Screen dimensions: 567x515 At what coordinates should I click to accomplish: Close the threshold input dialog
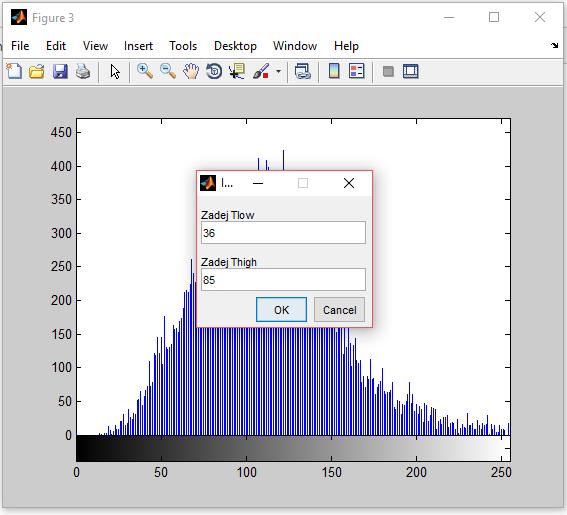tap(349, 183)
